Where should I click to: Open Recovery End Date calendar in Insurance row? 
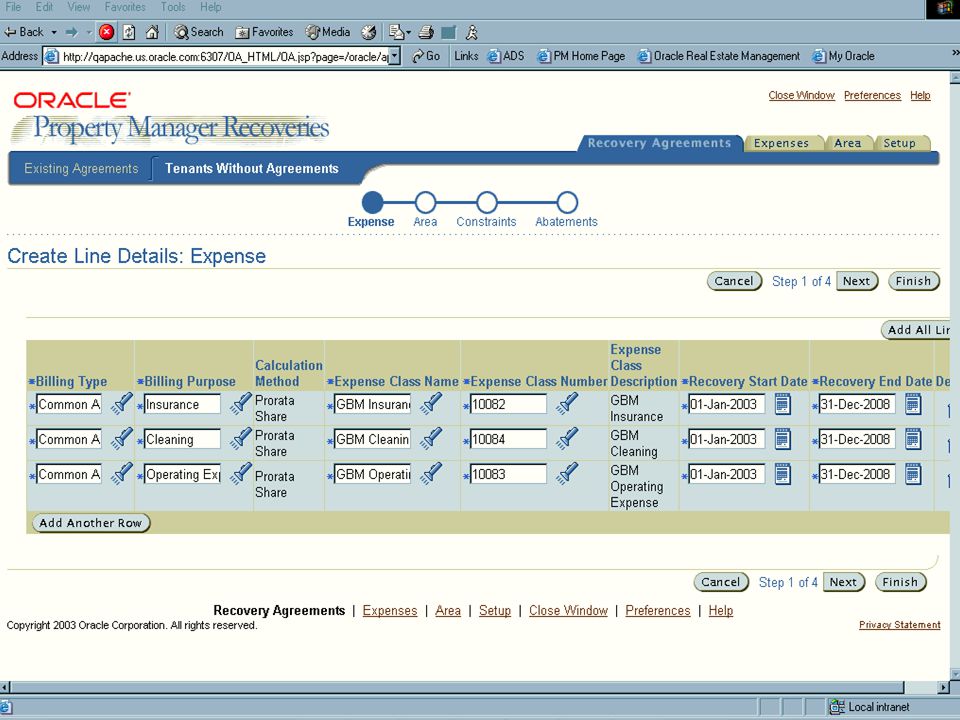913,404
